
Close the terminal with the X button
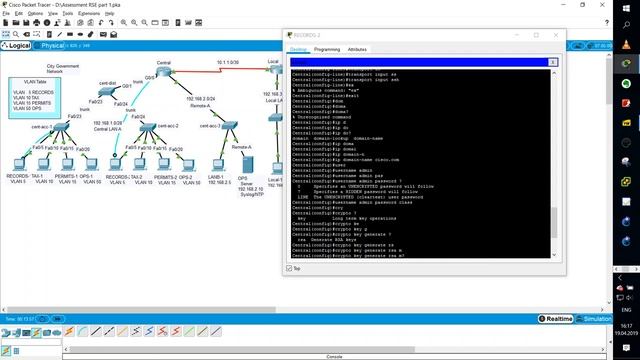[x=552, y=62]
